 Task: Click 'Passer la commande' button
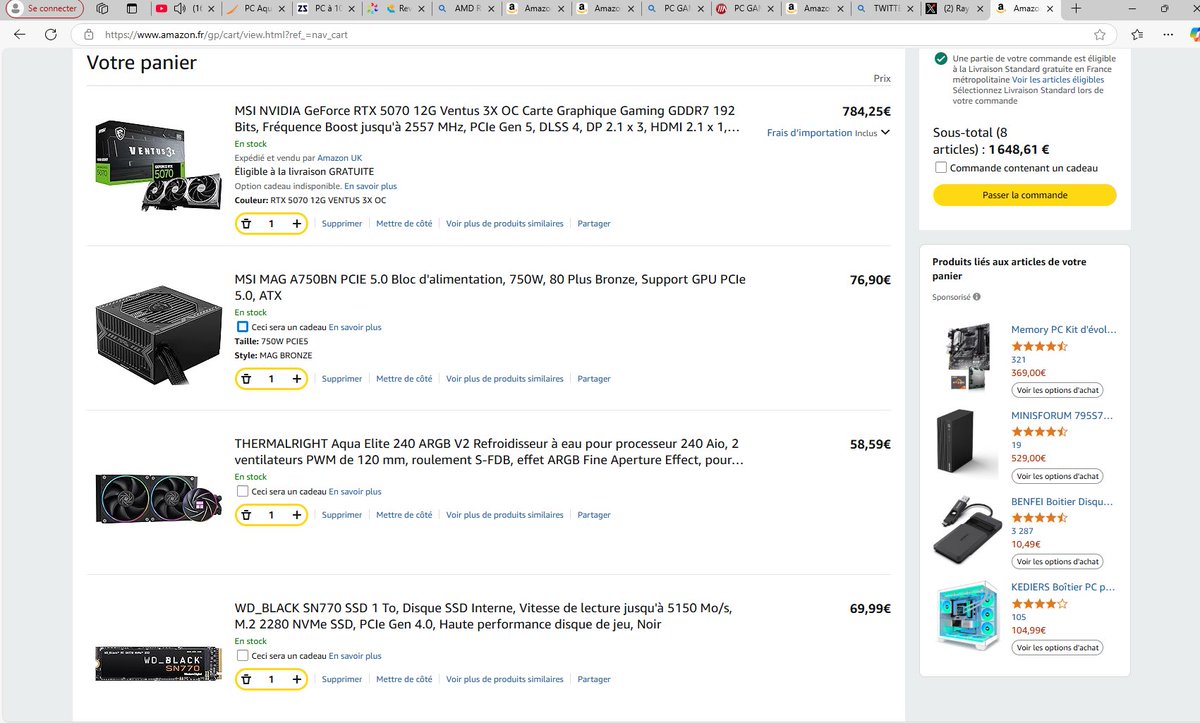tap(1024, 195)
